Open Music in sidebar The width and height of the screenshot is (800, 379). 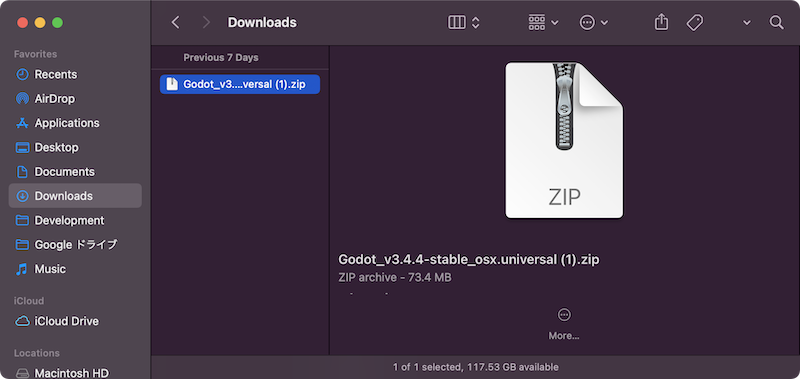(75, 269)
